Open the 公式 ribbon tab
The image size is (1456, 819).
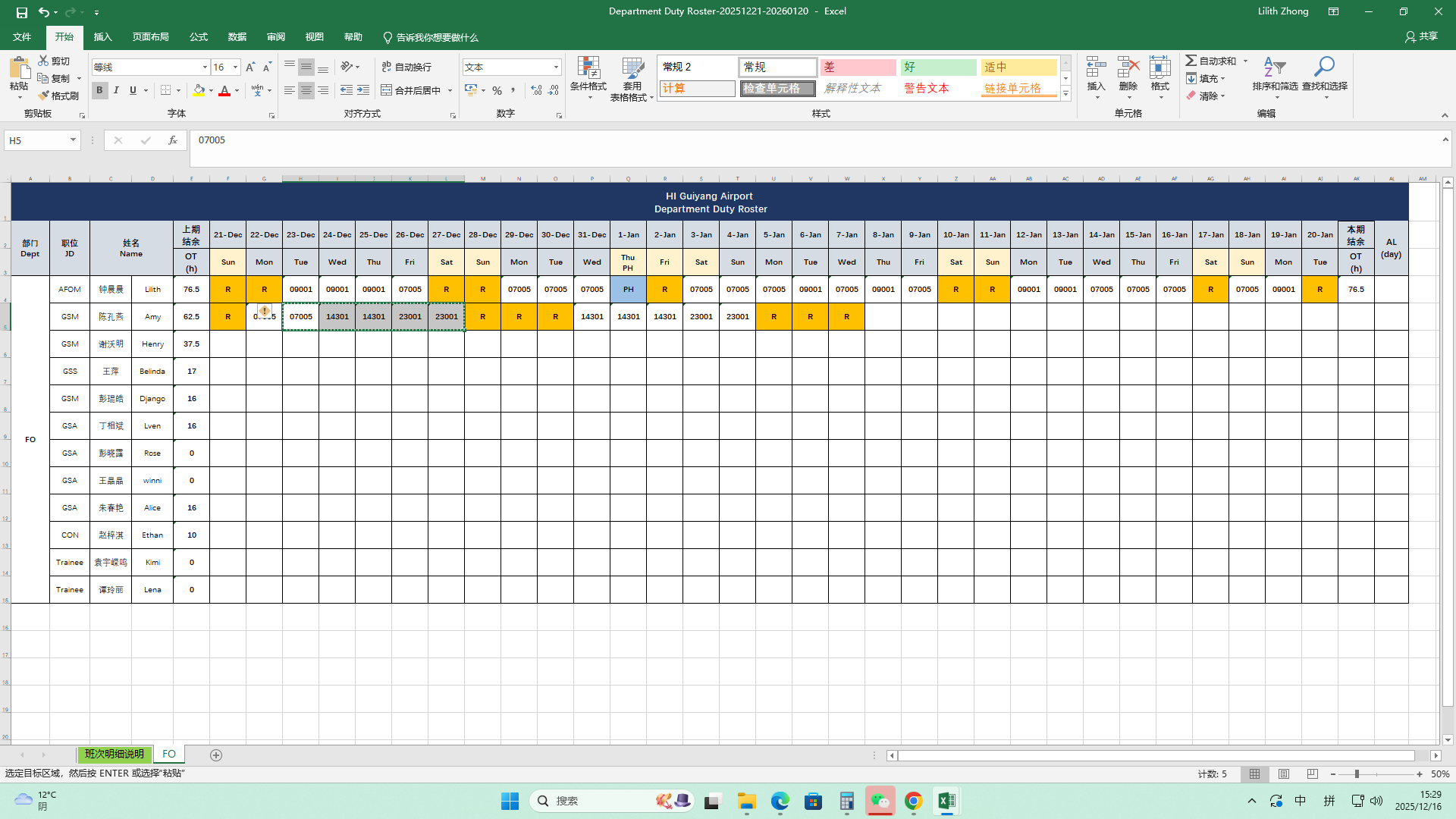pyautogui.click(x=199, y=37)
